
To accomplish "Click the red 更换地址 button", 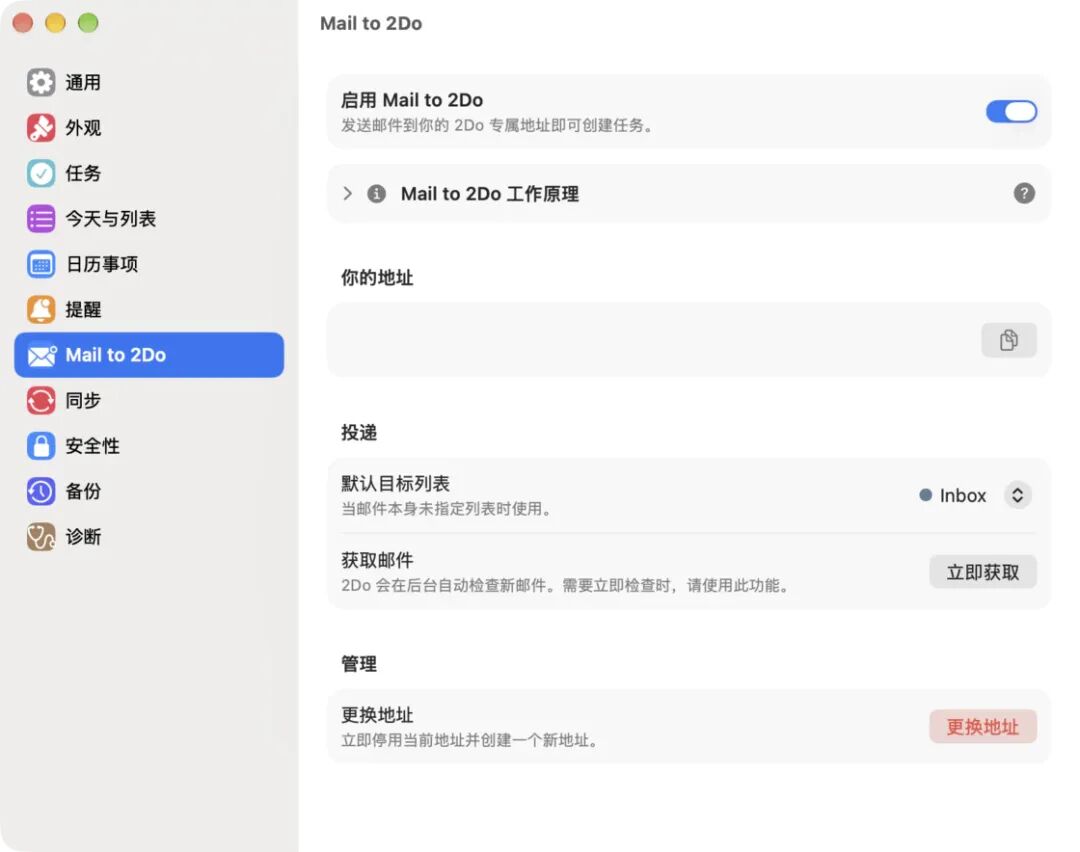I will coord(983,727).
